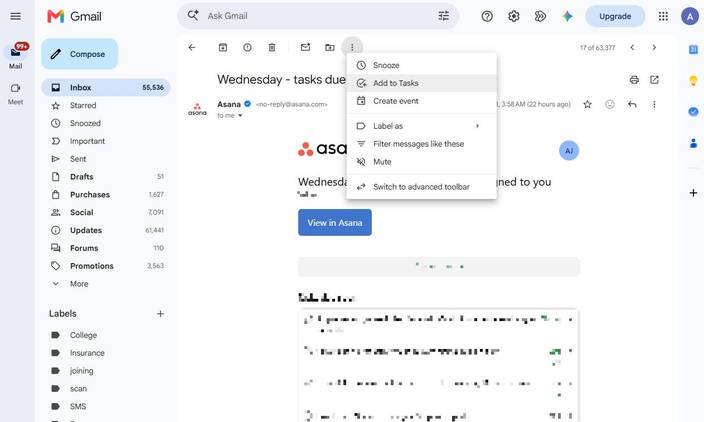Print the email with the printer icon
Screen dimensions: 704x422
[634, 80]
